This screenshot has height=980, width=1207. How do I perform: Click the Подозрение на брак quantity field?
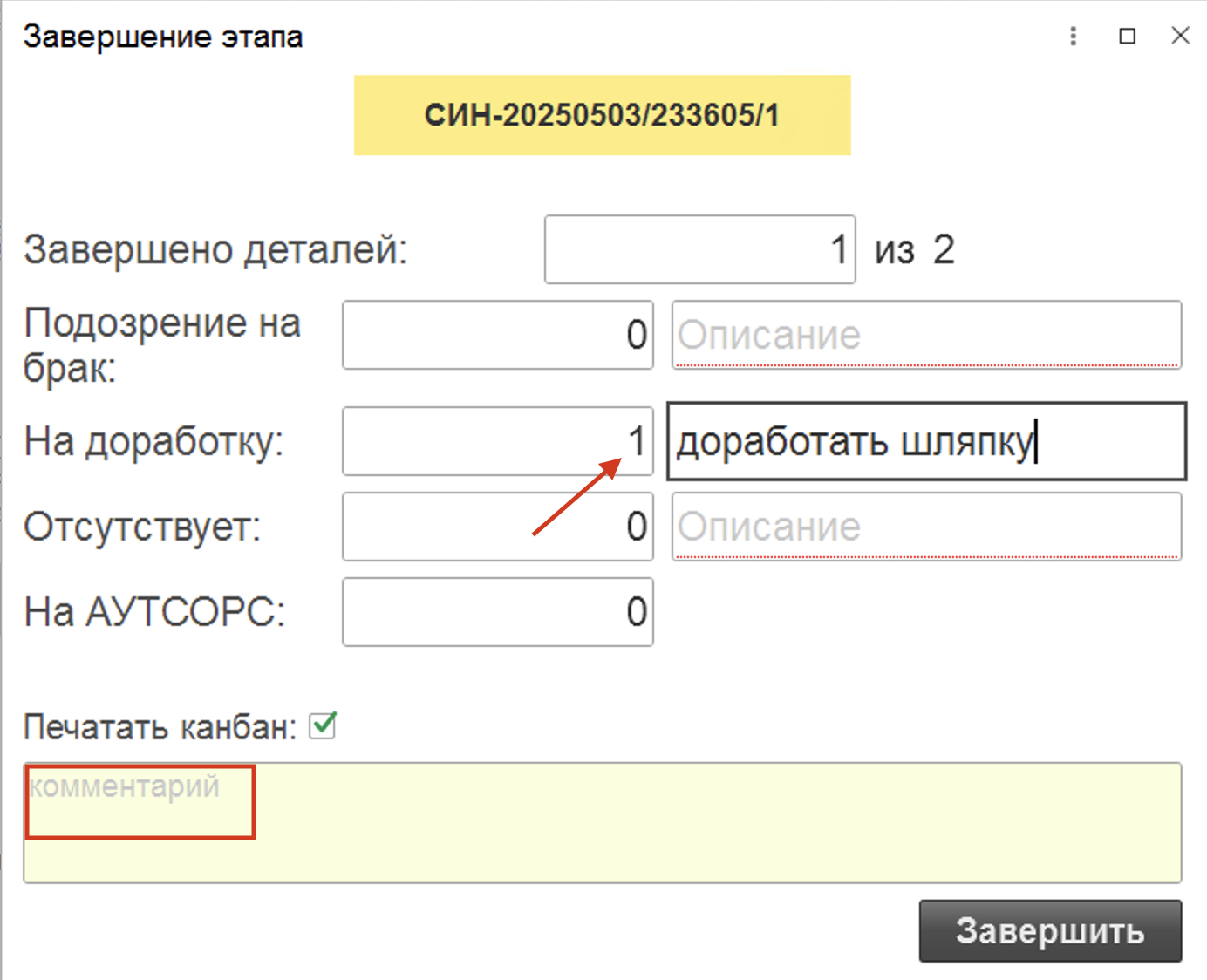[x=497, y=336]
